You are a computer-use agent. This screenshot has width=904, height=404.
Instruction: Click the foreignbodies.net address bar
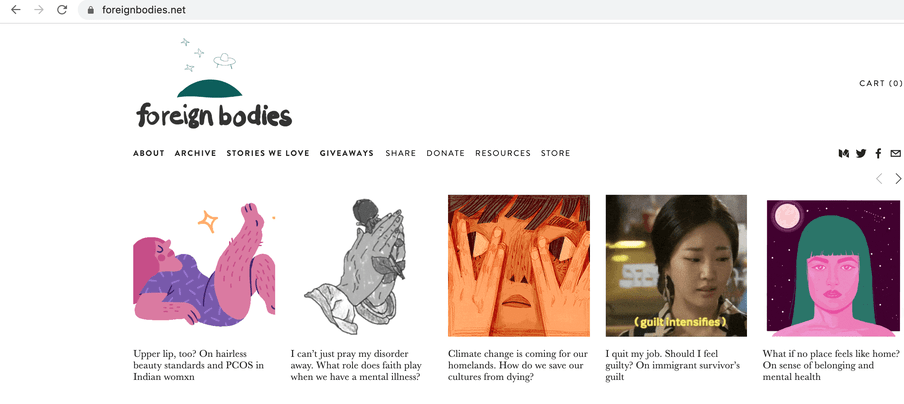pyautogui.click(x=490, y=10)
